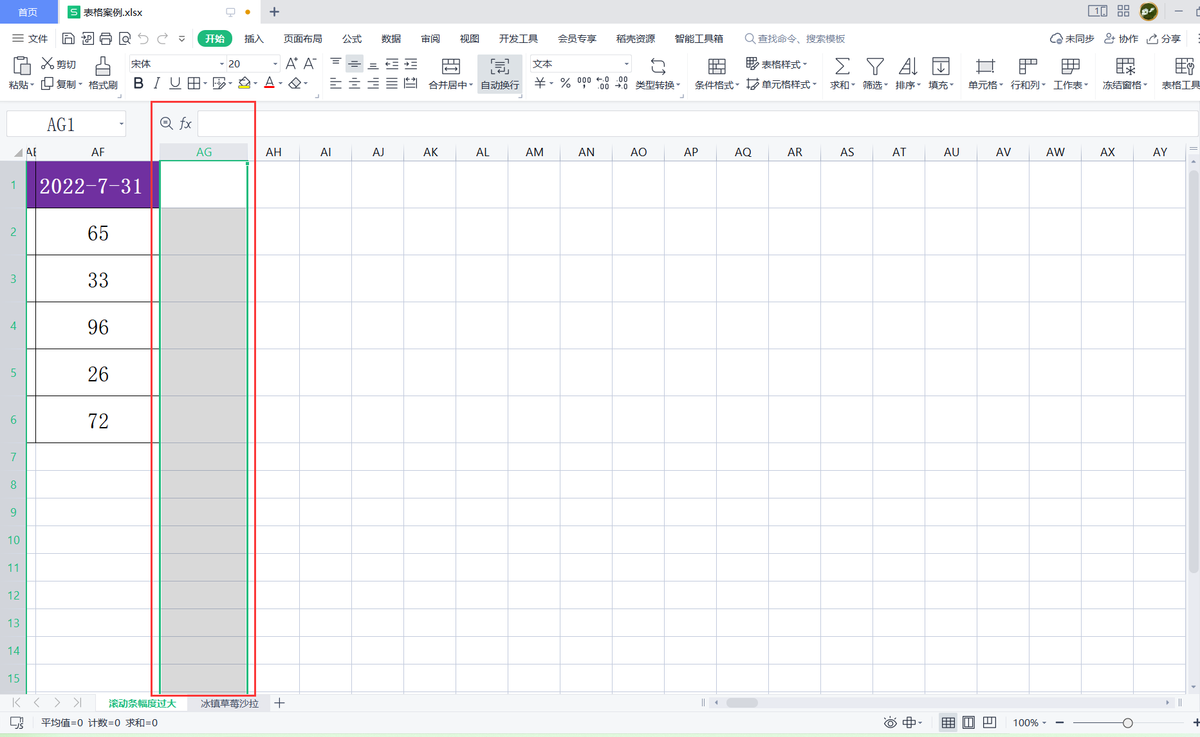Click the increase indent icon

[410, 63]
